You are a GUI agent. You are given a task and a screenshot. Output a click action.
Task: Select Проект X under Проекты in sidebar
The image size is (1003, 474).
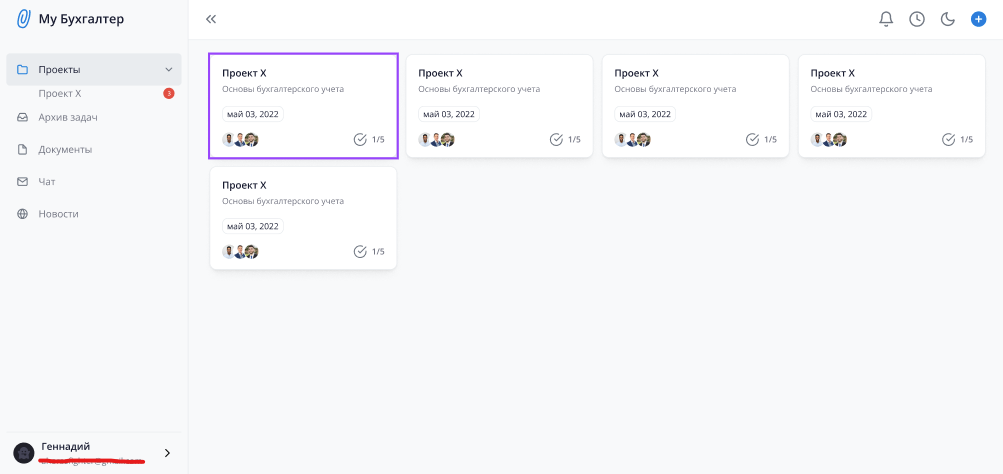[x=59, y=93]
